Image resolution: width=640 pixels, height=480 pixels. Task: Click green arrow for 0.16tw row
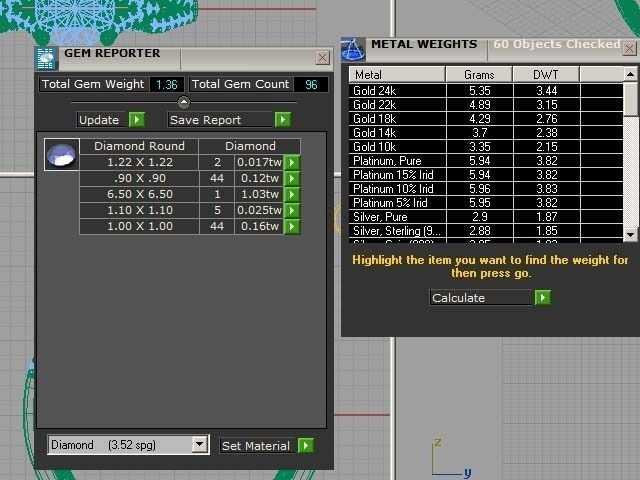[292, 226]
